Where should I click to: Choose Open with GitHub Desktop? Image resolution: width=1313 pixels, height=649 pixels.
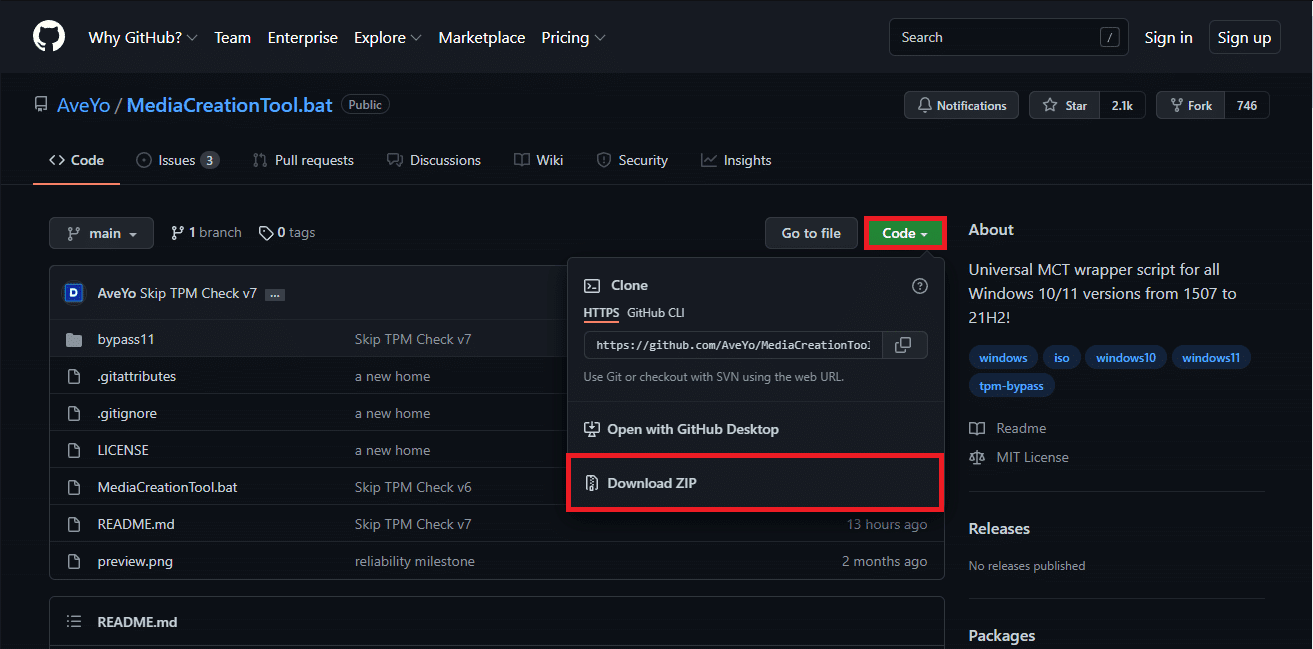tap(755, 429)
